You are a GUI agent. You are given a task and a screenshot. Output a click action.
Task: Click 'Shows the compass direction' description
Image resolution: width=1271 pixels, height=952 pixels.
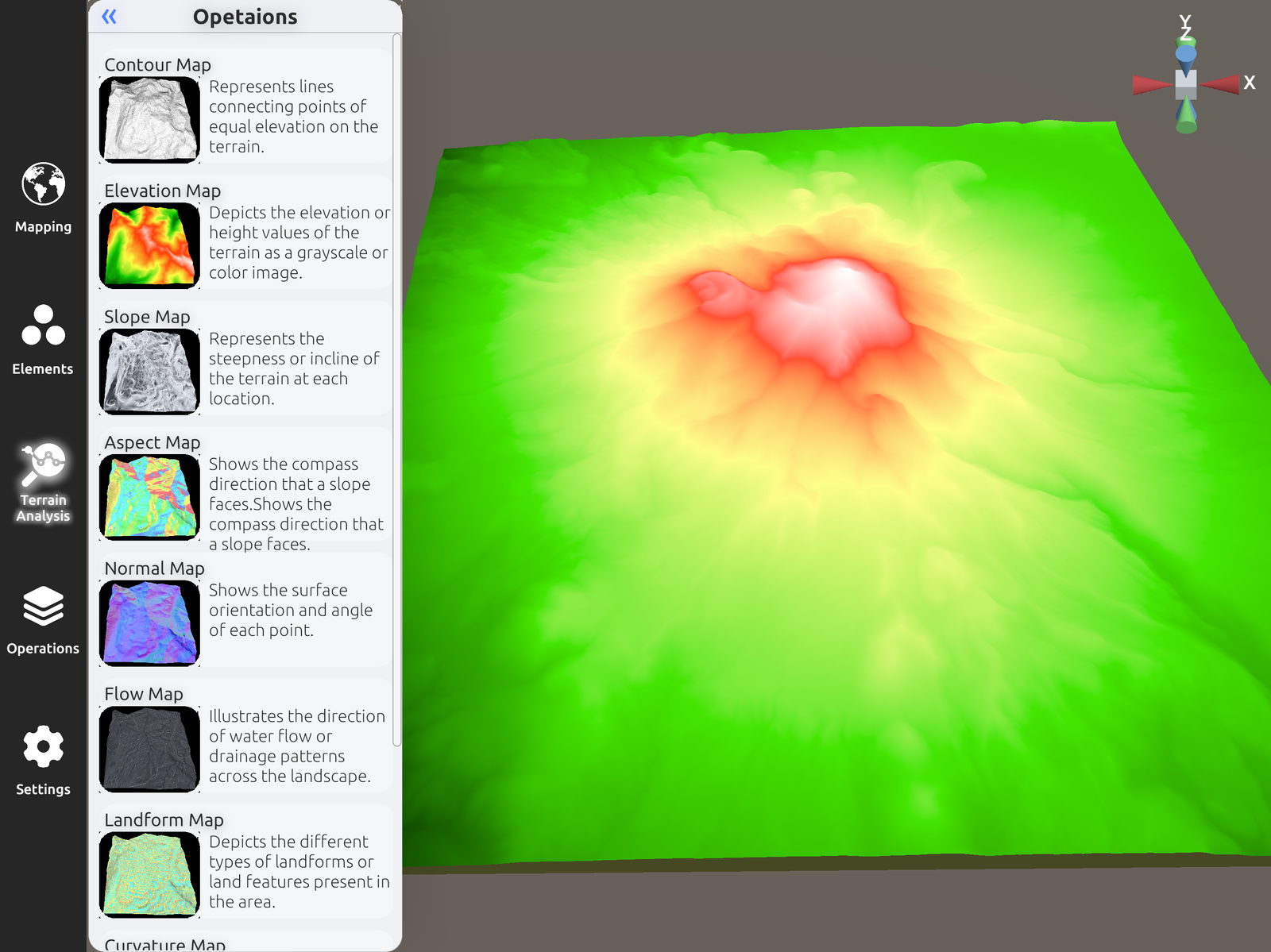[x=296, y=503]
